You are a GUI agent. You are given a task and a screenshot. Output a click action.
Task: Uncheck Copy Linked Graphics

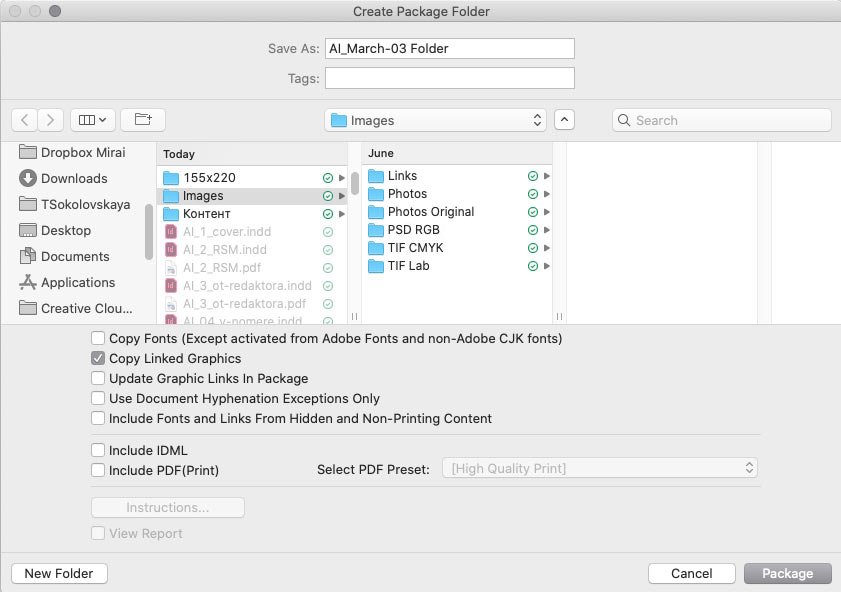pyautogui.click(x=98, y=358)
